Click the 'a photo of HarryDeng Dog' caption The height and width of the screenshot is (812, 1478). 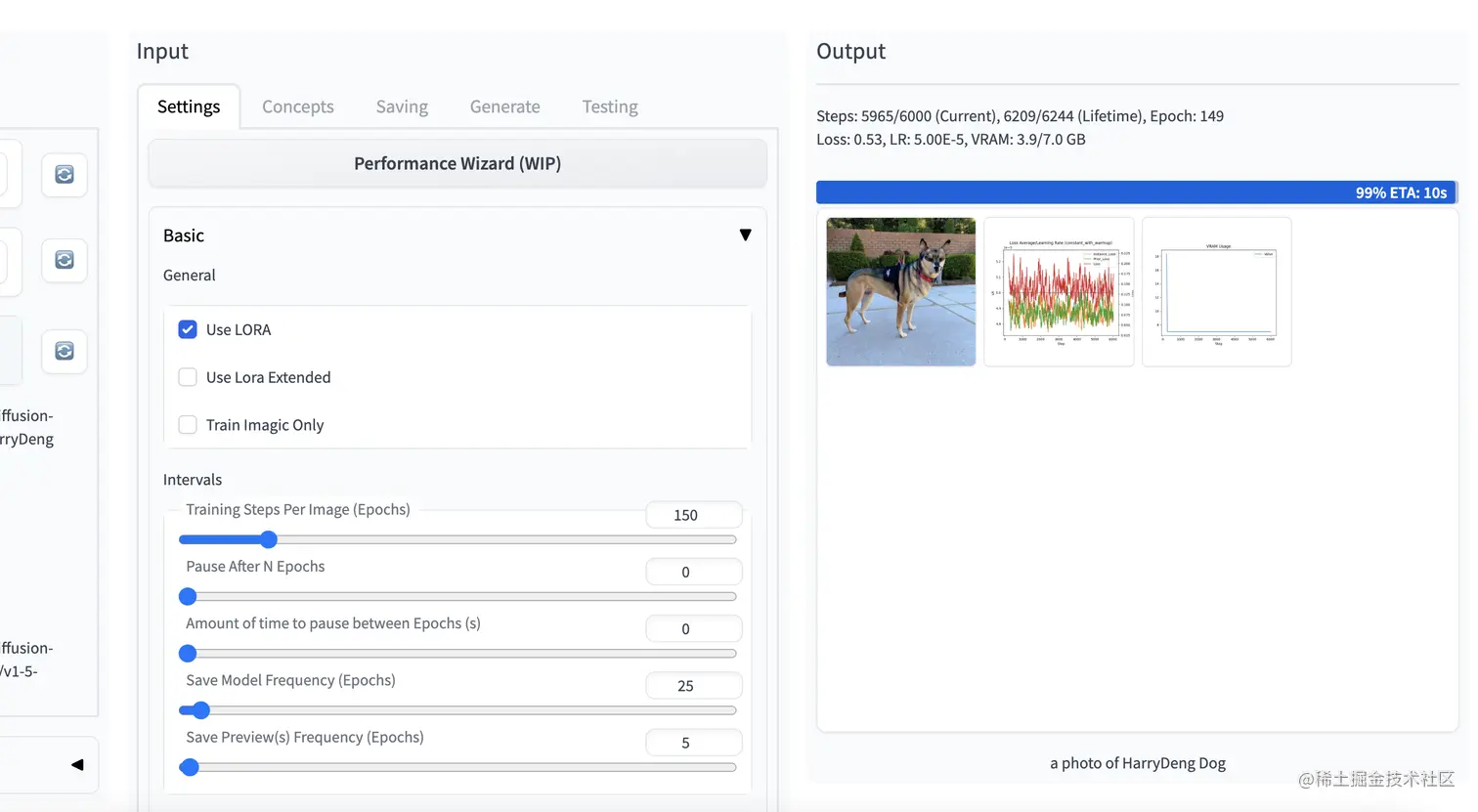1138,763
